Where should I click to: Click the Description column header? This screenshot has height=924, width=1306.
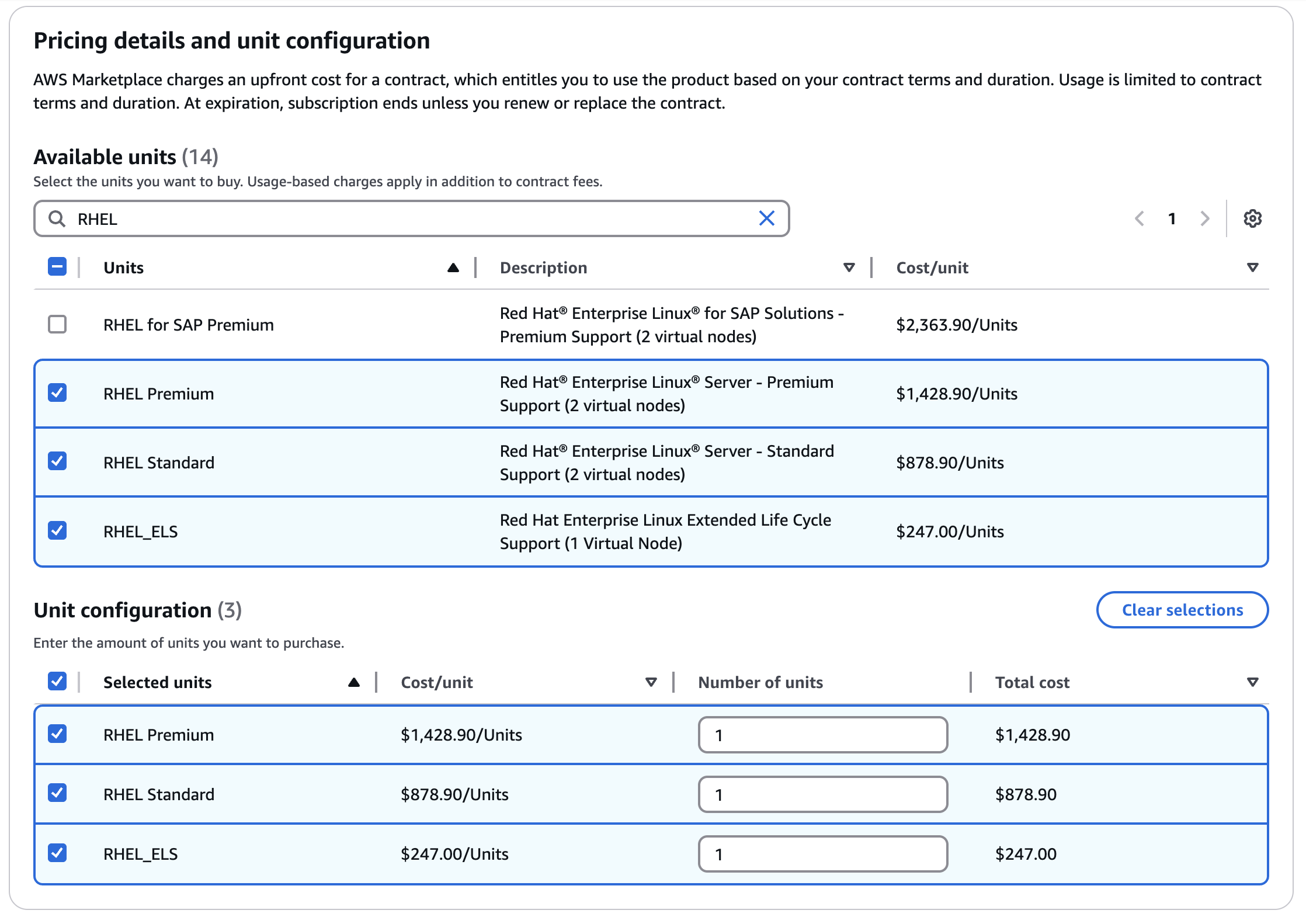click(543, 268)
